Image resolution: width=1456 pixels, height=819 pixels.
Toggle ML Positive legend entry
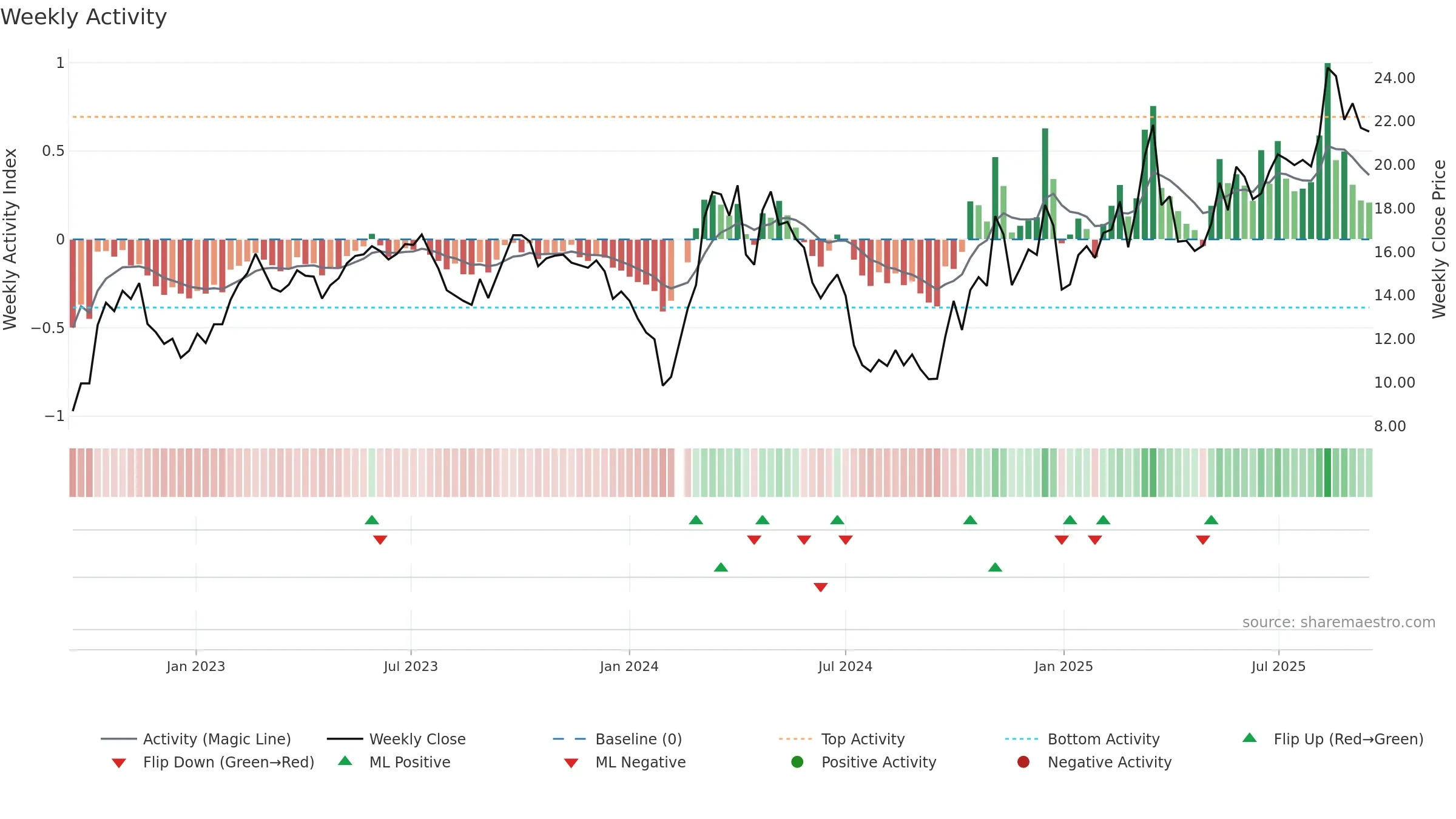(394, 762)
